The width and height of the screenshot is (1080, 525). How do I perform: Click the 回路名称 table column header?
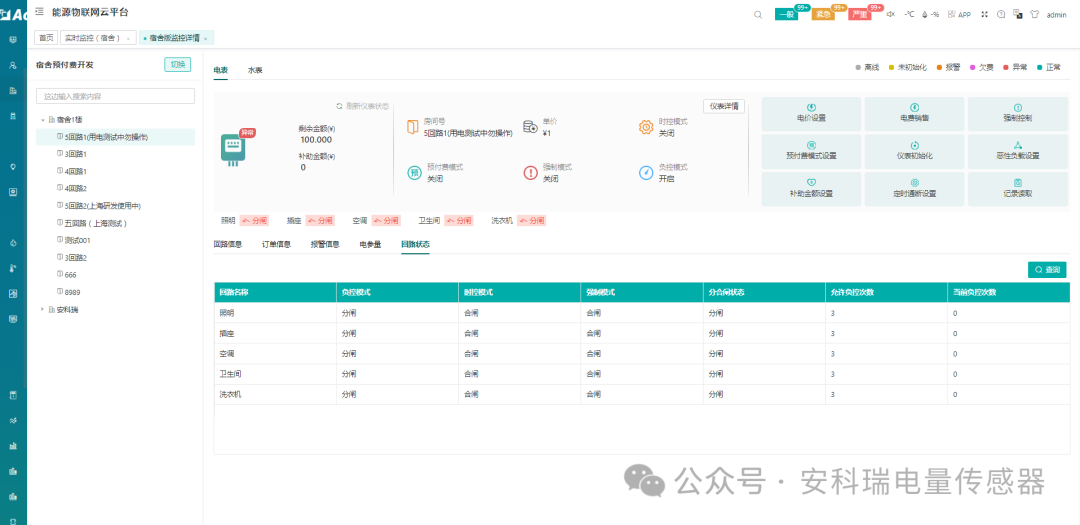(275, 292)
